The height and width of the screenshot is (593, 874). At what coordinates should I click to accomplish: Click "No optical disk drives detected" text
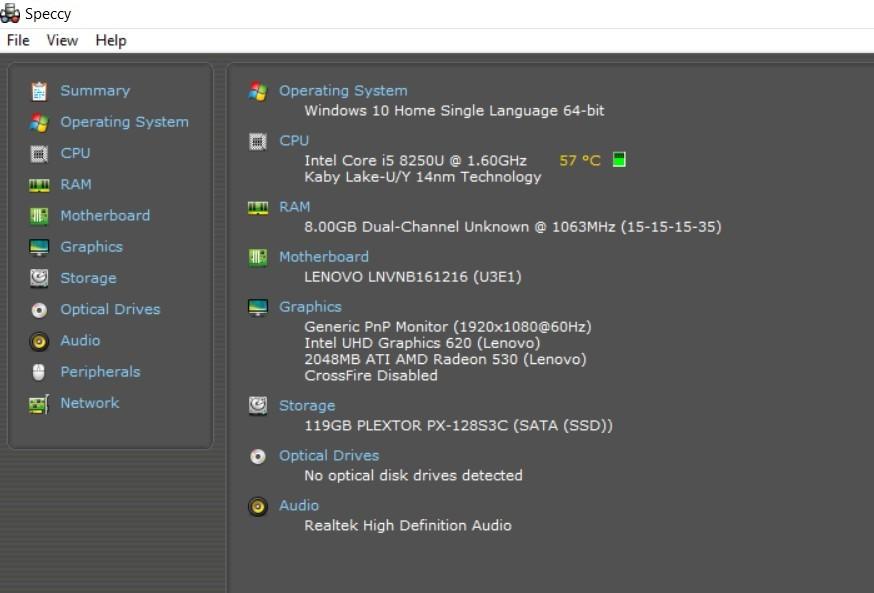413,475
